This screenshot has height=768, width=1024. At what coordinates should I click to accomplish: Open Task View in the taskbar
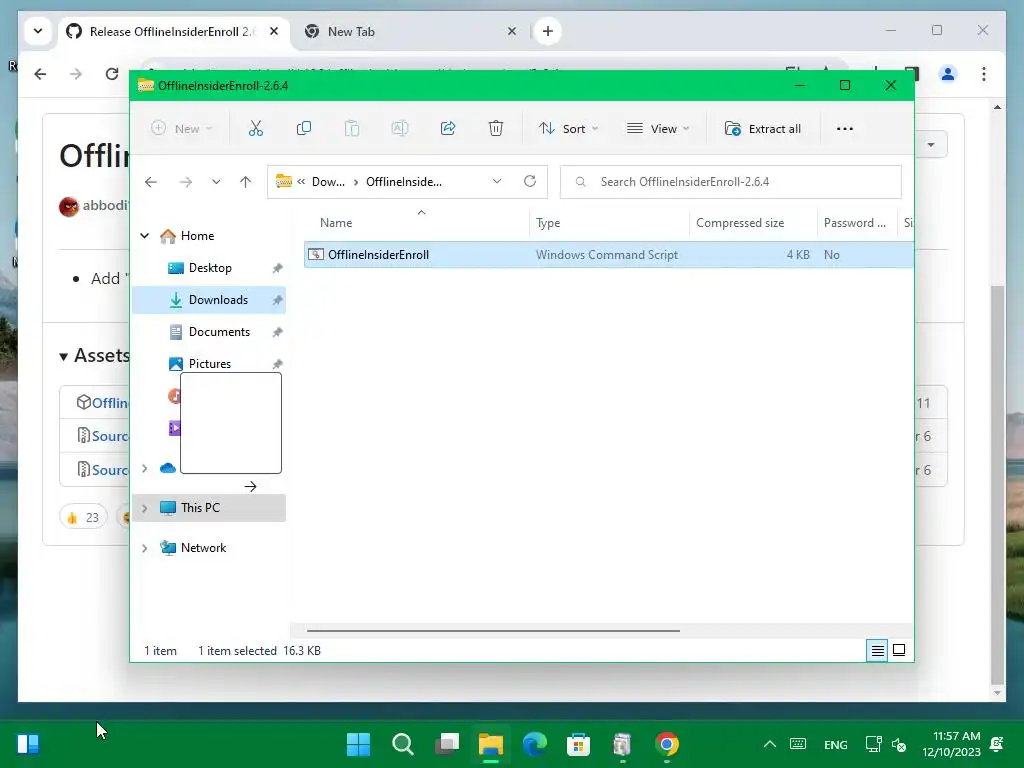coord(447,744)
